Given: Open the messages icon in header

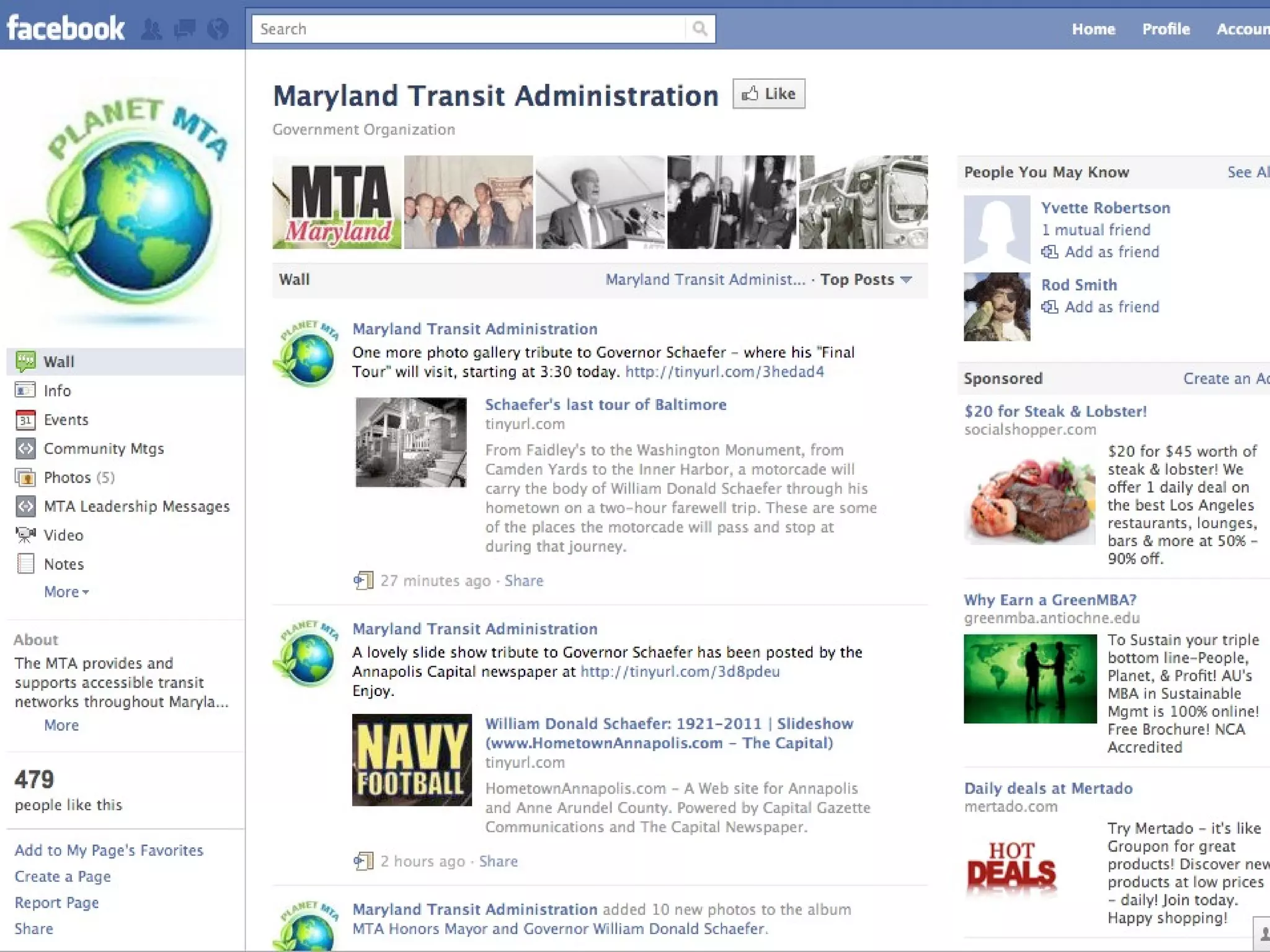Looking at the screenshot, I should point(185,29).
